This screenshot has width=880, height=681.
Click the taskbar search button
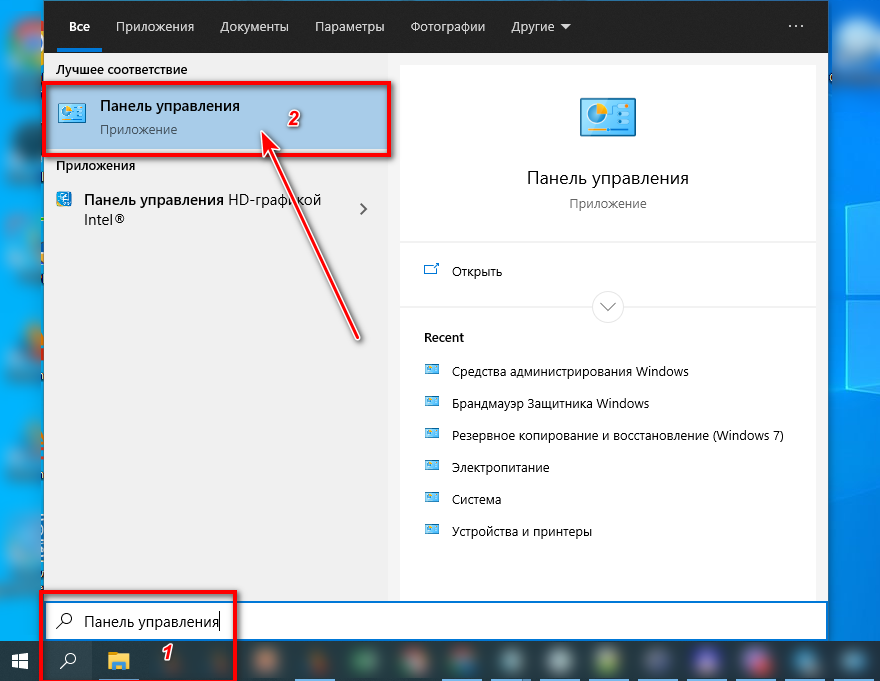[x=68, y=661]
